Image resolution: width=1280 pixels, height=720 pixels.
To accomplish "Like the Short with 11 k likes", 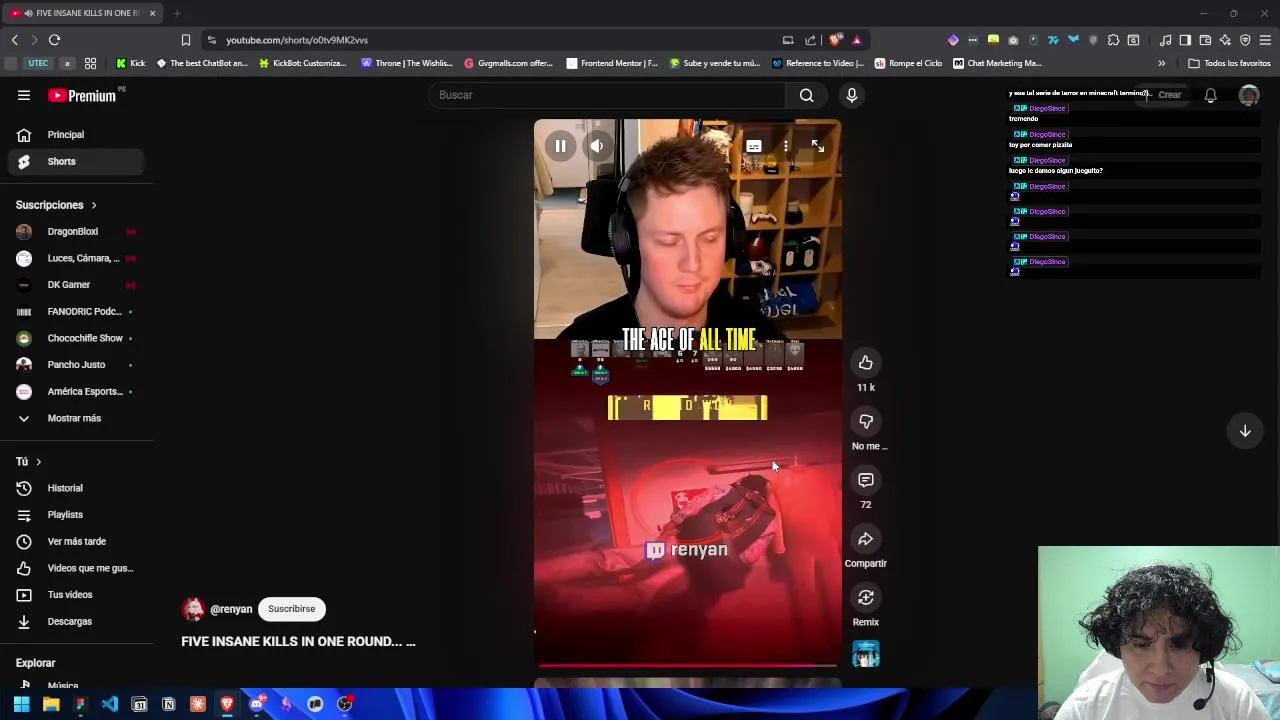I will click(866, 363).
